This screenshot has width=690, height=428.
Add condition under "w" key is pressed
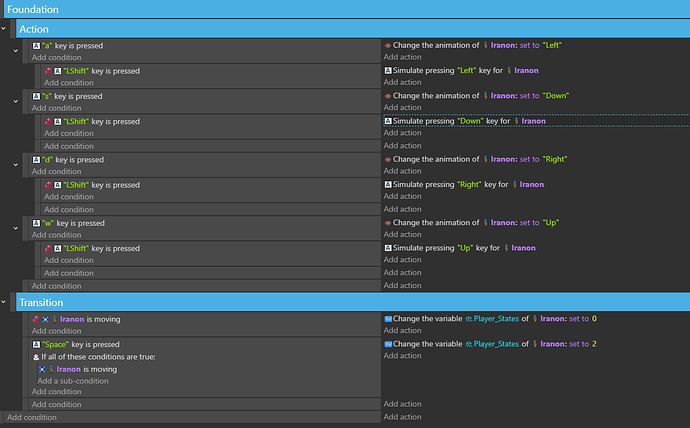click(56, 235)
